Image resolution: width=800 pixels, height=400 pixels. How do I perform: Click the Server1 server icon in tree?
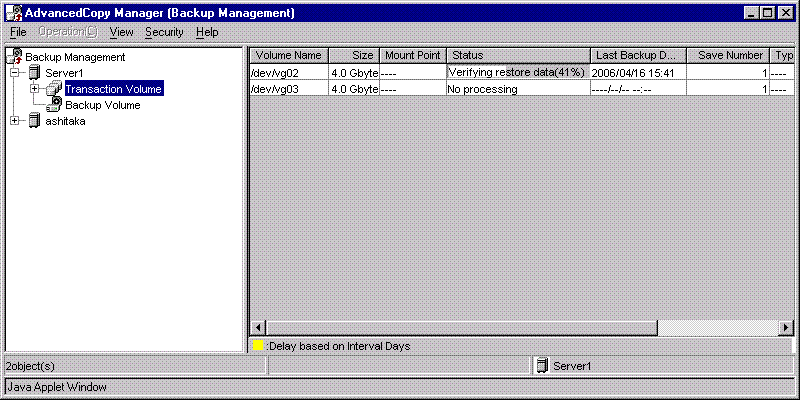[35, 72]
